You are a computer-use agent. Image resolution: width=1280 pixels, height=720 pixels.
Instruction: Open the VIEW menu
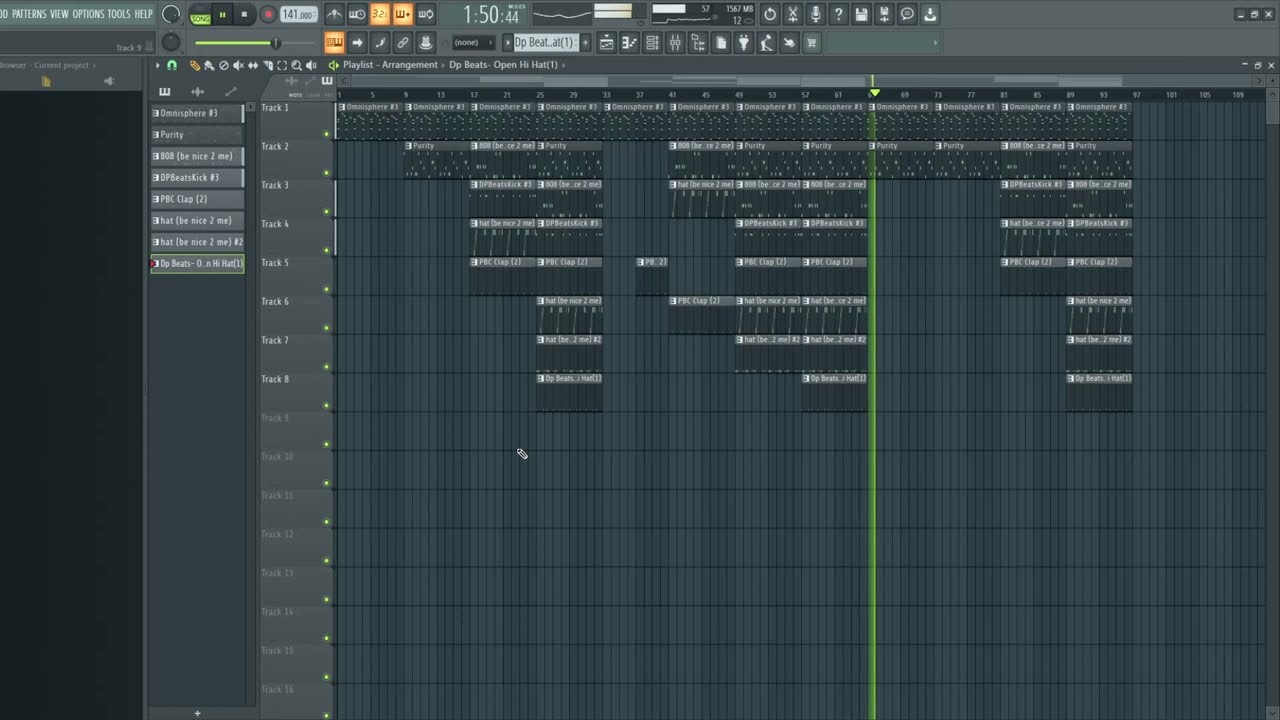point(59,14)
